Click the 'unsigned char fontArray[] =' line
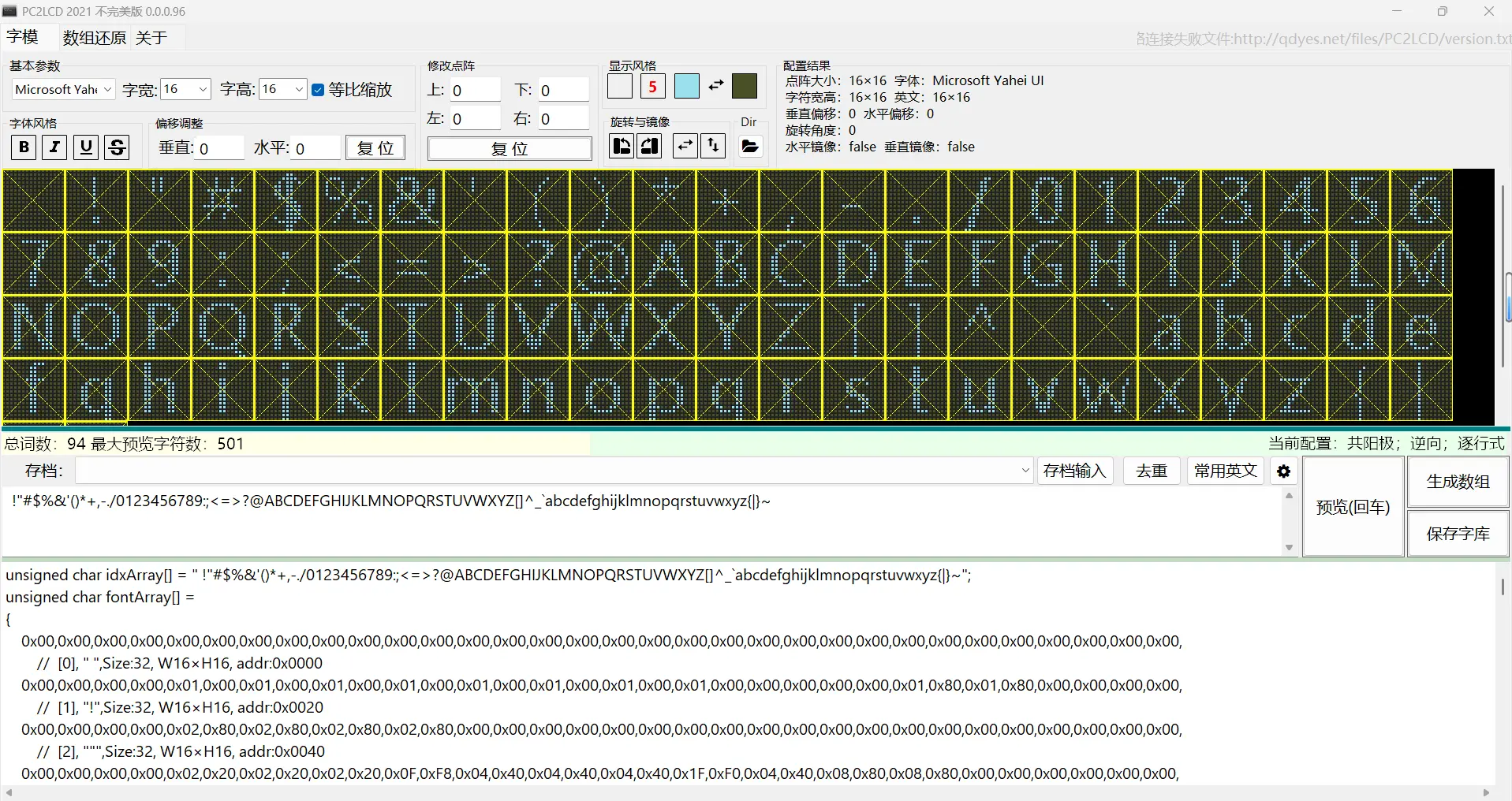Image resolution: width=1512 pixels, height=801 pixels. (x=100, y=598)
